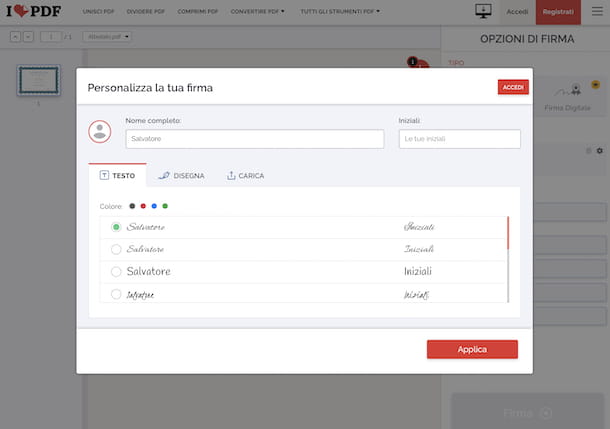
Task: Click the user avatar icon in dialog
Action: click(100, 131)
